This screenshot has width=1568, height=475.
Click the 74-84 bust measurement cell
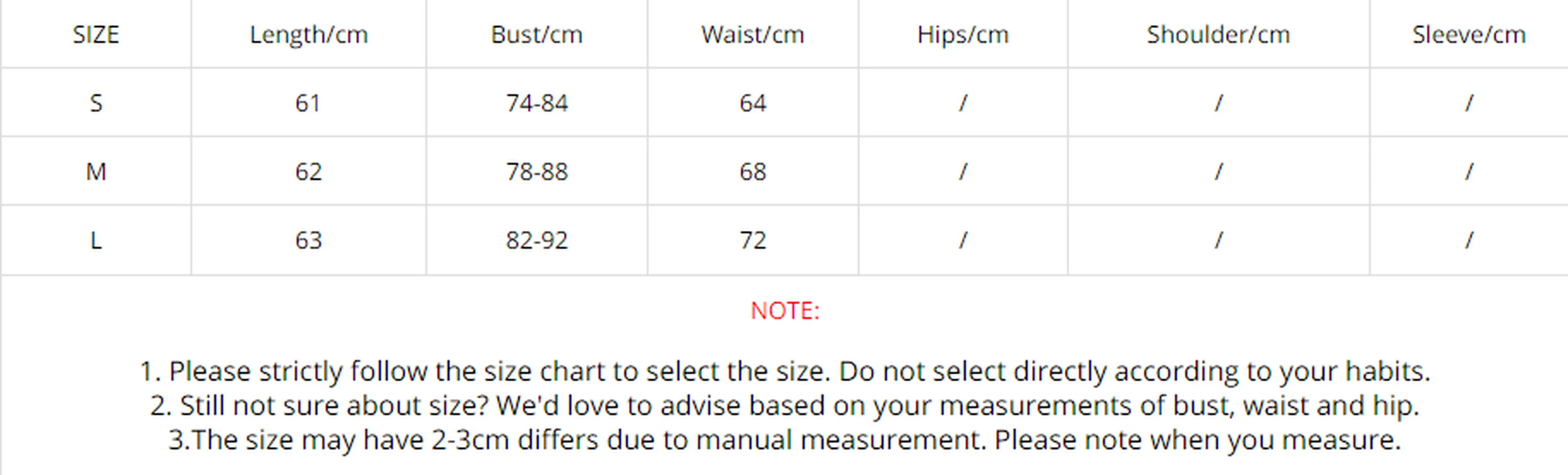pyautogui.click(x=536, y=103)
